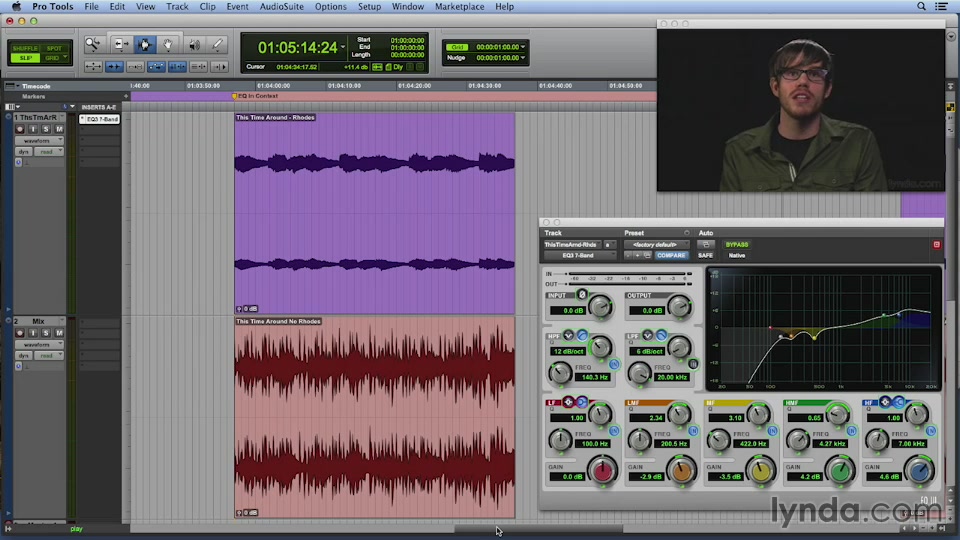Open the Track menu

tap(177, 7)
